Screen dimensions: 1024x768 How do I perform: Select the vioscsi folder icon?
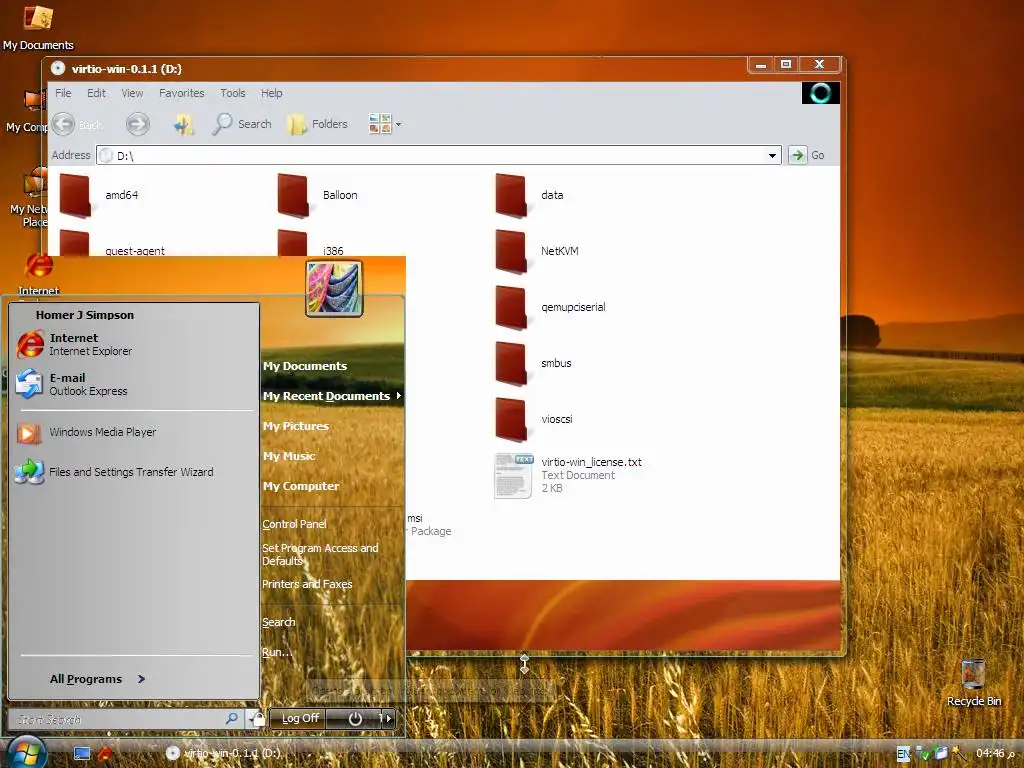[511, 420]
